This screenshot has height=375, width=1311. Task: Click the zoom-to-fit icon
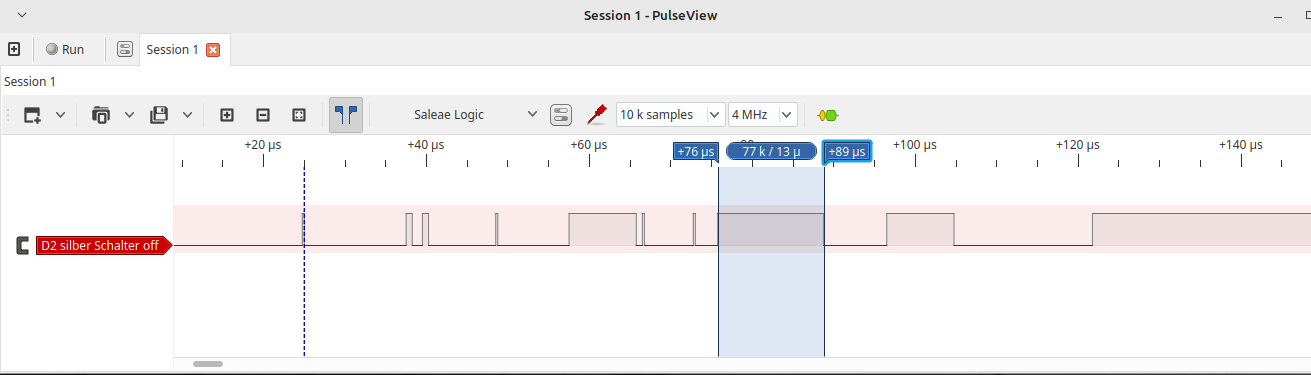299,115
